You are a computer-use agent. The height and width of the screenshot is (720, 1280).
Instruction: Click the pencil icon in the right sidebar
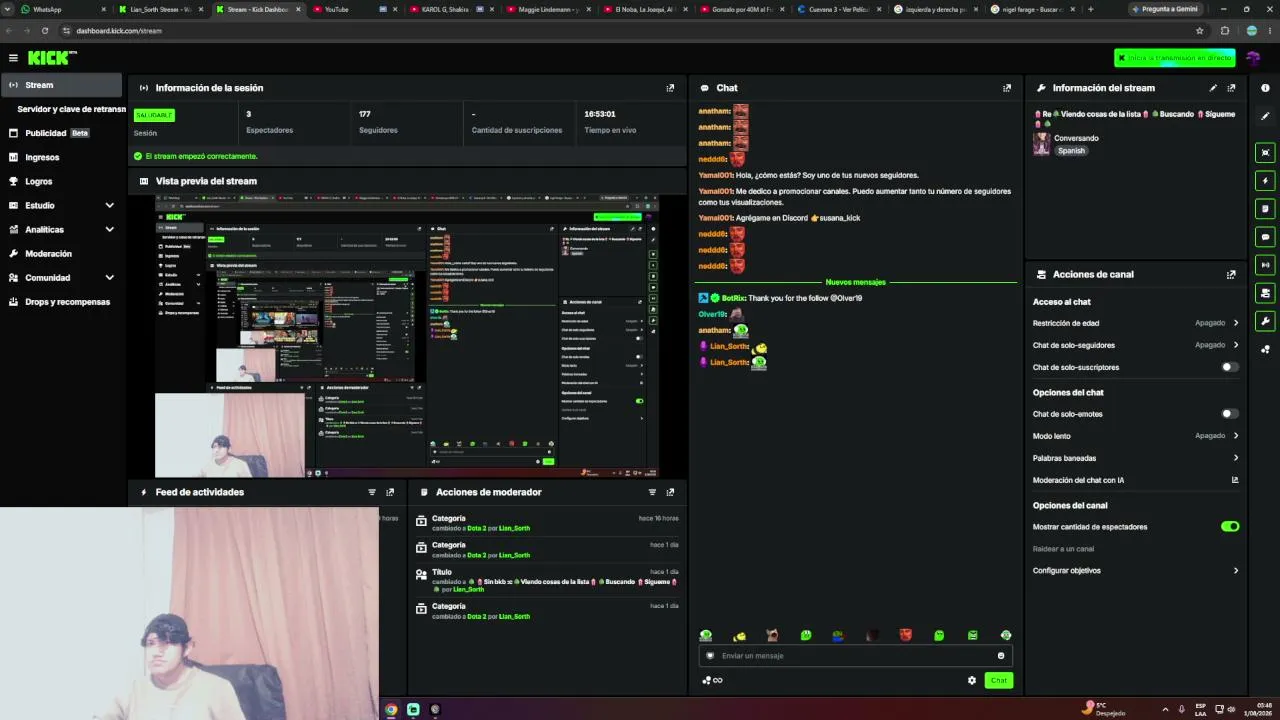(x=1265, y=116)
